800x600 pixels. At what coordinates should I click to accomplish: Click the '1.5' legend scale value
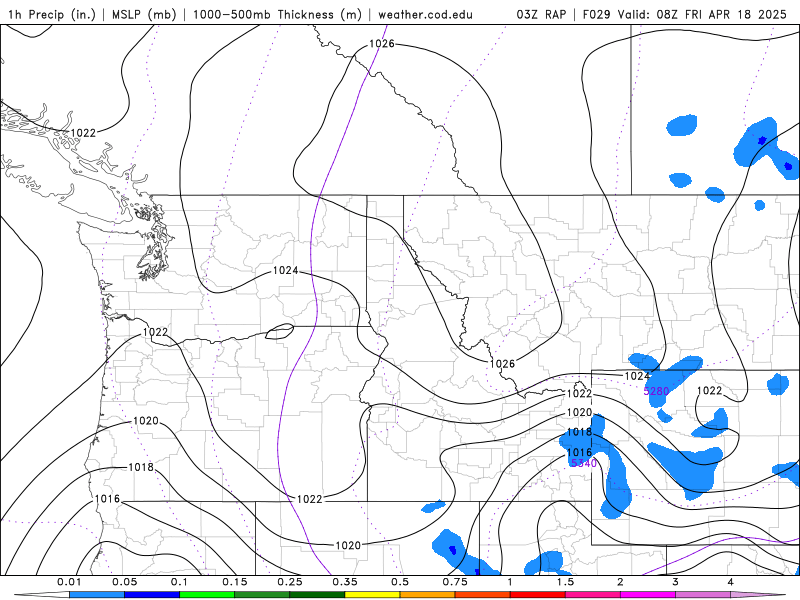point(565,582)
